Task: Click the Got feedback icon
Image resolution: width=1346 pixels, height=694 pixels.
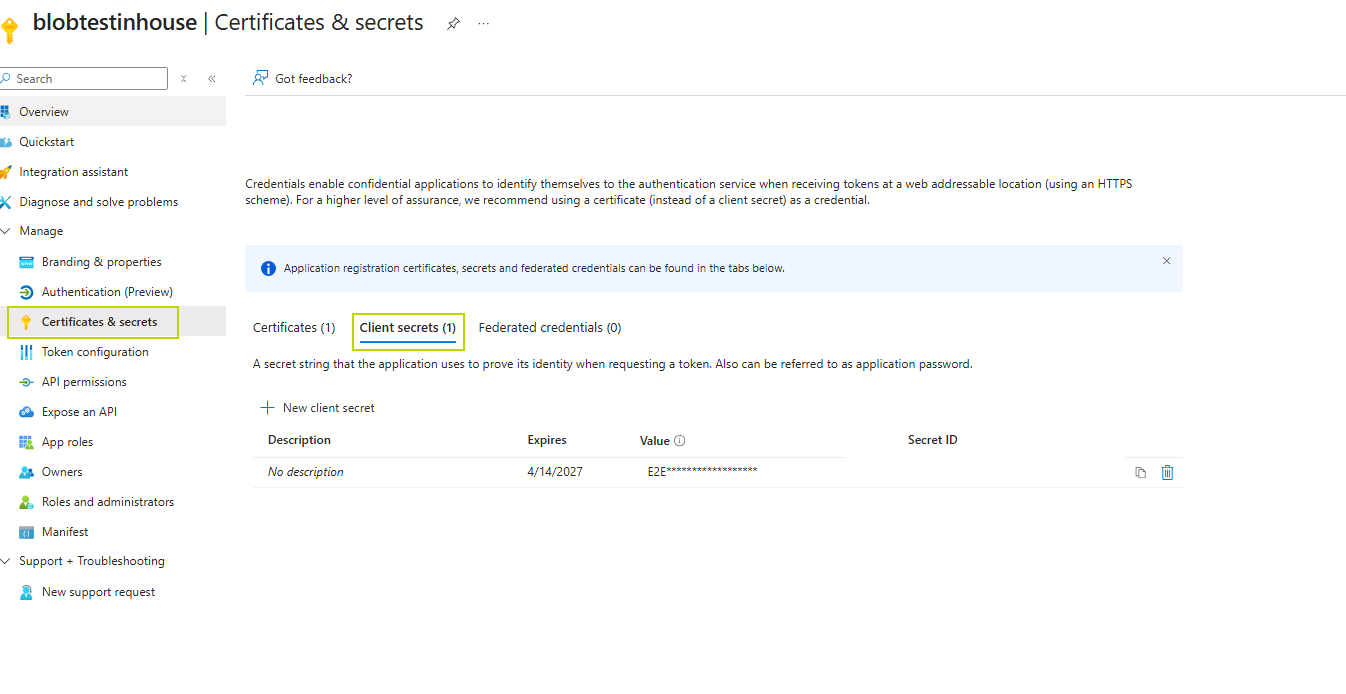Action: pyautogui.click(x=261, y=78)
